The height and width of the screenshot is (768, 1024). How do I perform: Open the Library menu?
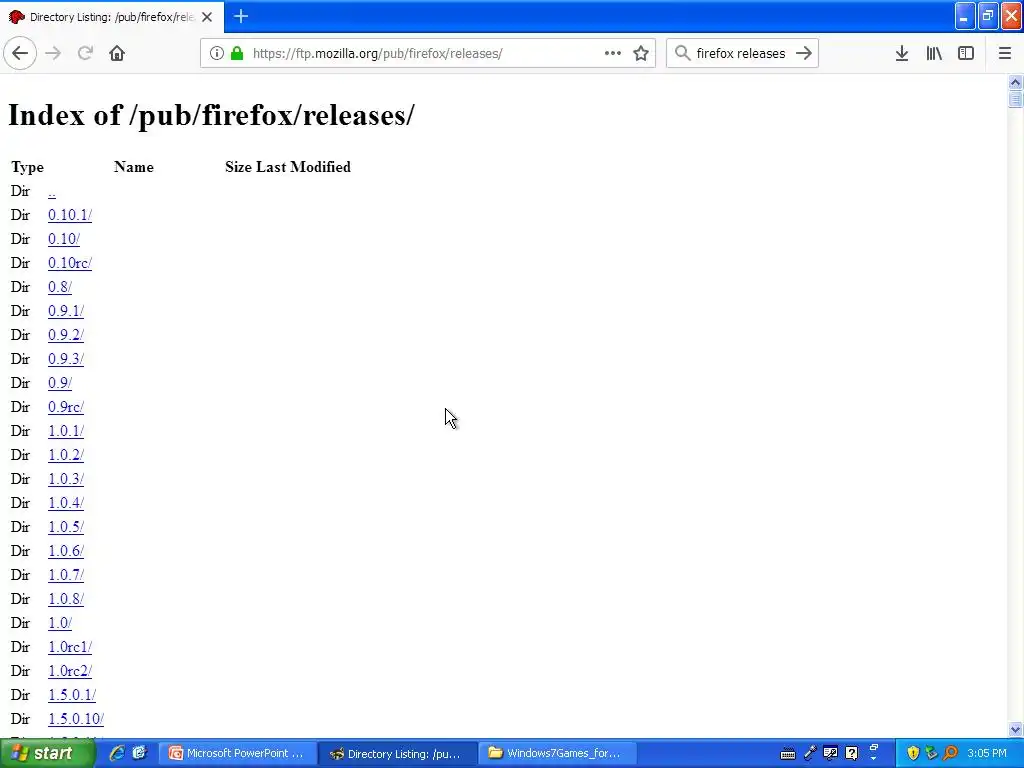(x=934, y=53)
